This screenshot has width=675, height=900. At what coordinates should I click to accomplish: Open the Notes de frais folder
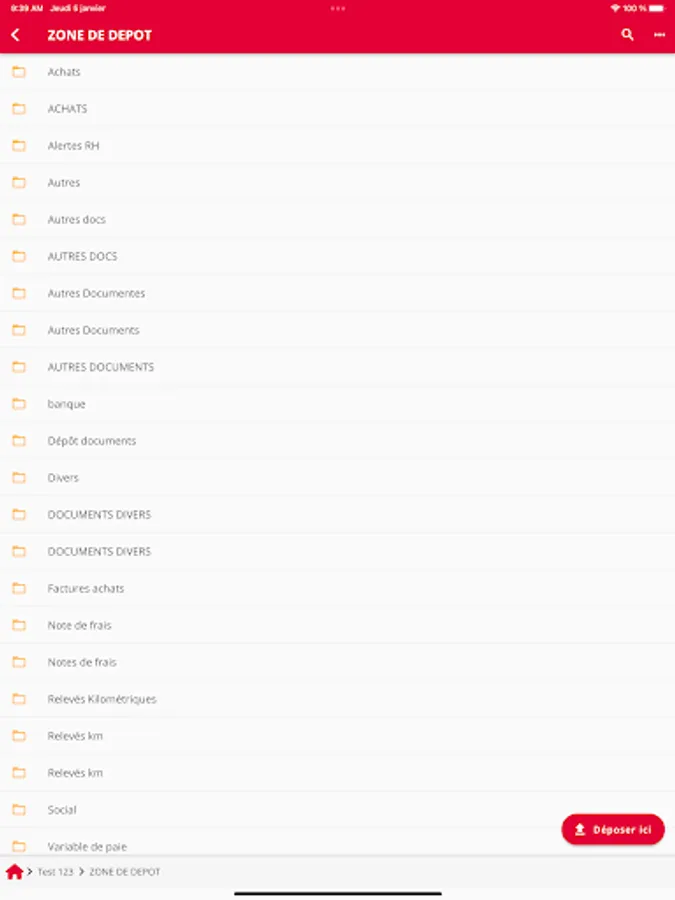(x=338, y=662)
